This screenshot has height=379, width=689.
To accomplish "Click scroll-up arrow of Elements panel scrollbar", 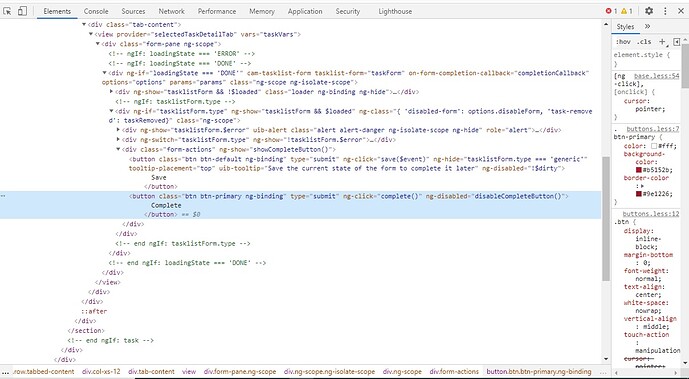I will click(x=606, y=25).
